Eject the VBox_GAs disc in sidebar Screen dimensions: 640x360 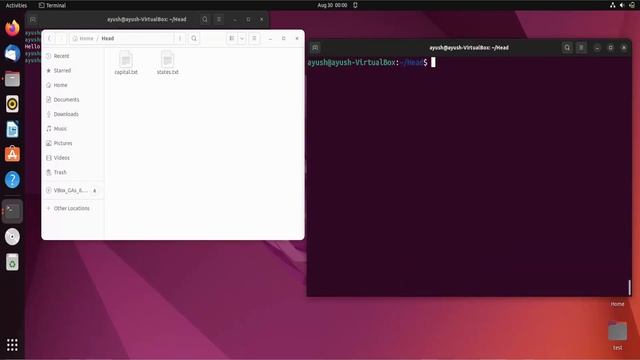(x=95, y=191)
